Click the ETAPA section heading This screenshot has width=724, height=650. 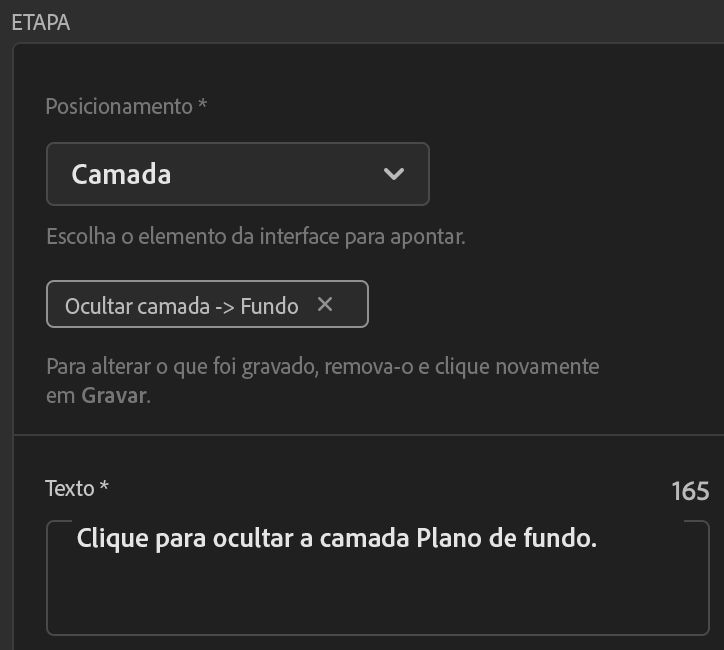(x=40, y=23)
